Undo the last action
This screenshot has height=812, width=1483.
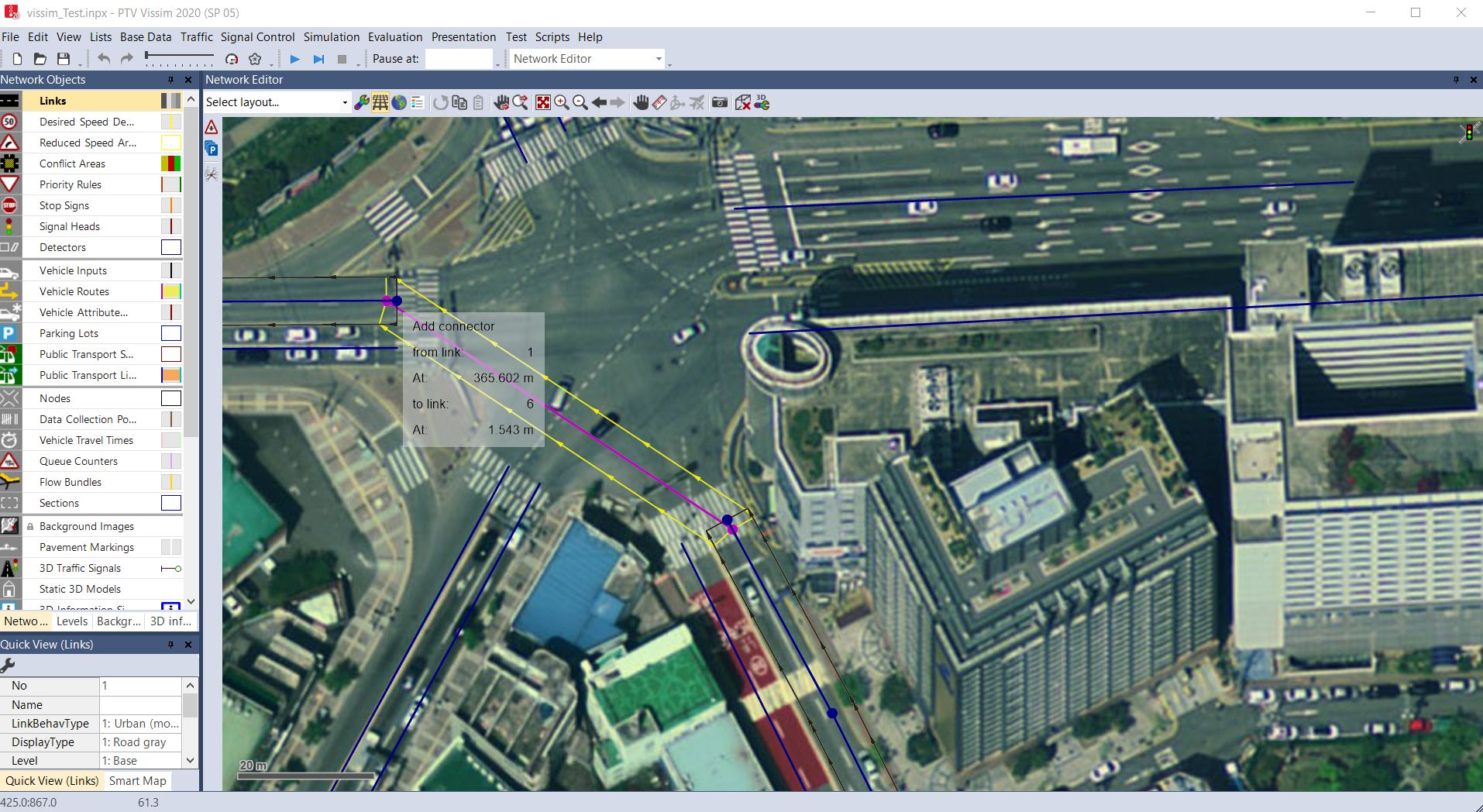[x=104, y=59]
